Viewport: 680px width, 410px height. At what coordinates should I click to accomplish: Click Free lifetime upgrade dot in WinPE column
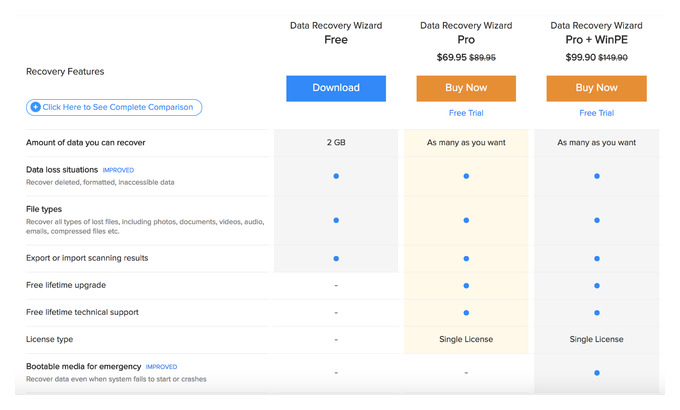[597, 285]
